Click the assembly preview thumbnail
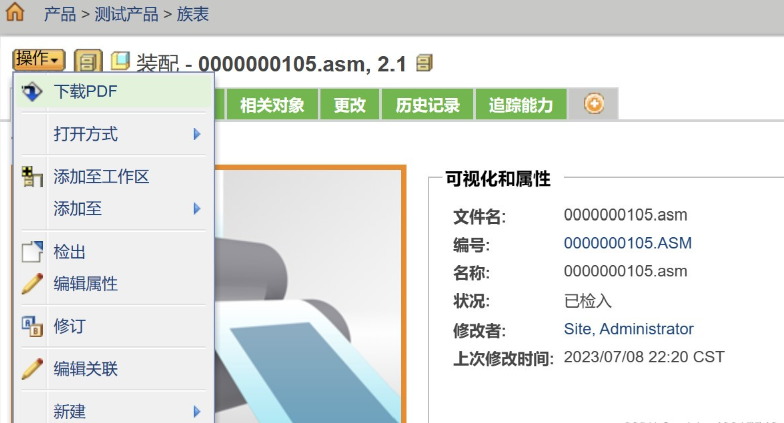This screenshot has width=784, height=423. (310, 300)
